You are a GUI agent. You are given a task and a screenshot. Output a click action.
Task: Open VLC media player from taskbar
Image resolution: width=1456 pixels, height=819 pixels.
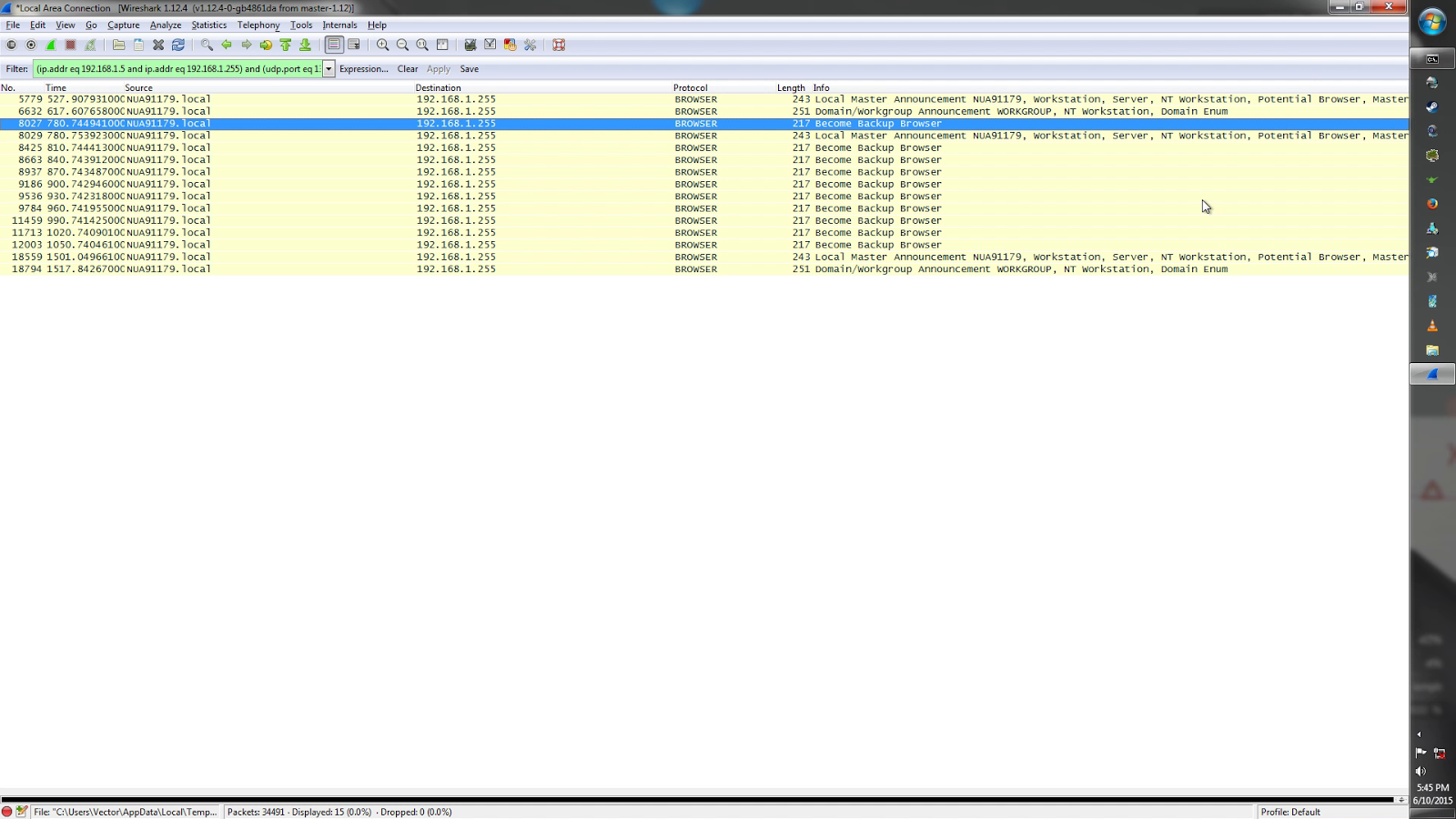(1432, 325)
